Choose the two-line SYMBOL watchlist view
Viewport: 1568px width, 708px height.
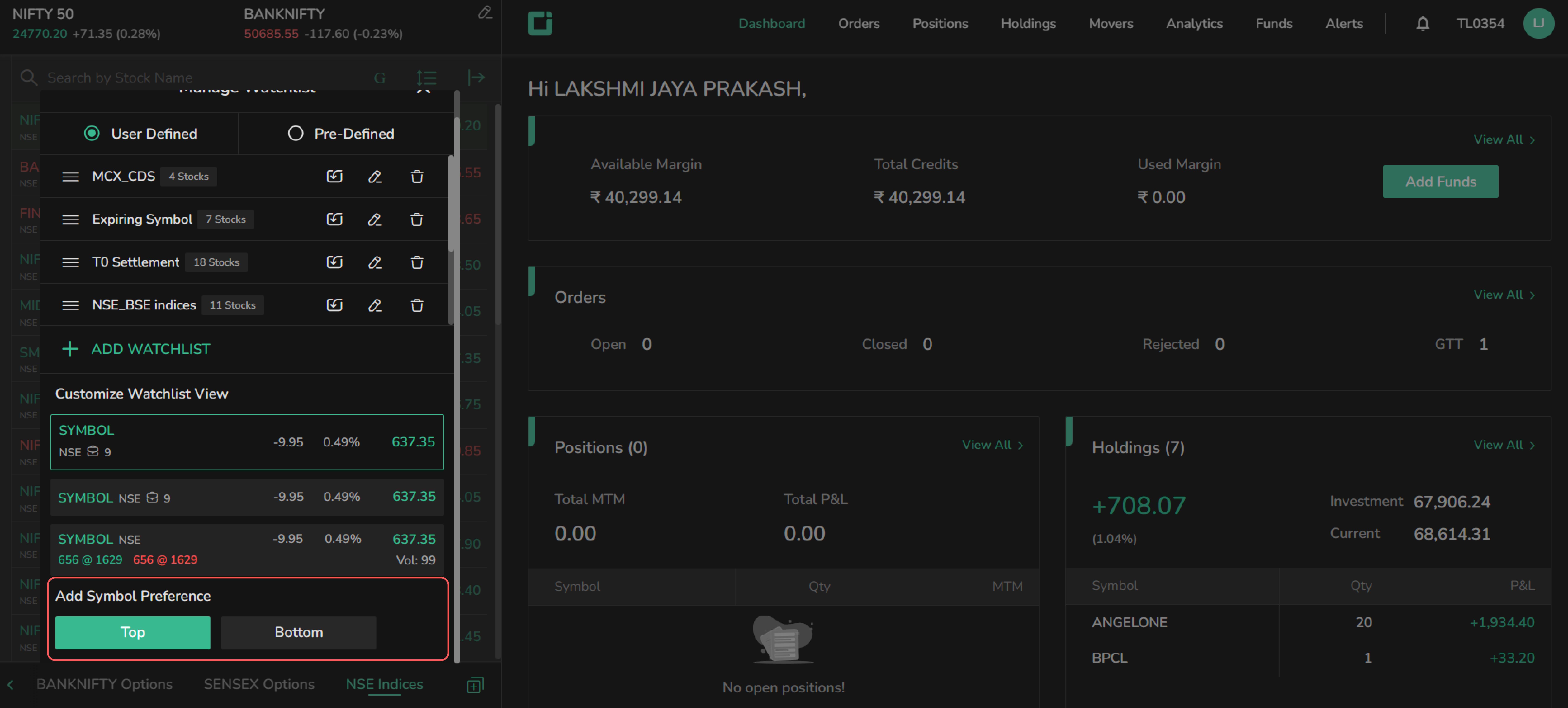(247, 442)
